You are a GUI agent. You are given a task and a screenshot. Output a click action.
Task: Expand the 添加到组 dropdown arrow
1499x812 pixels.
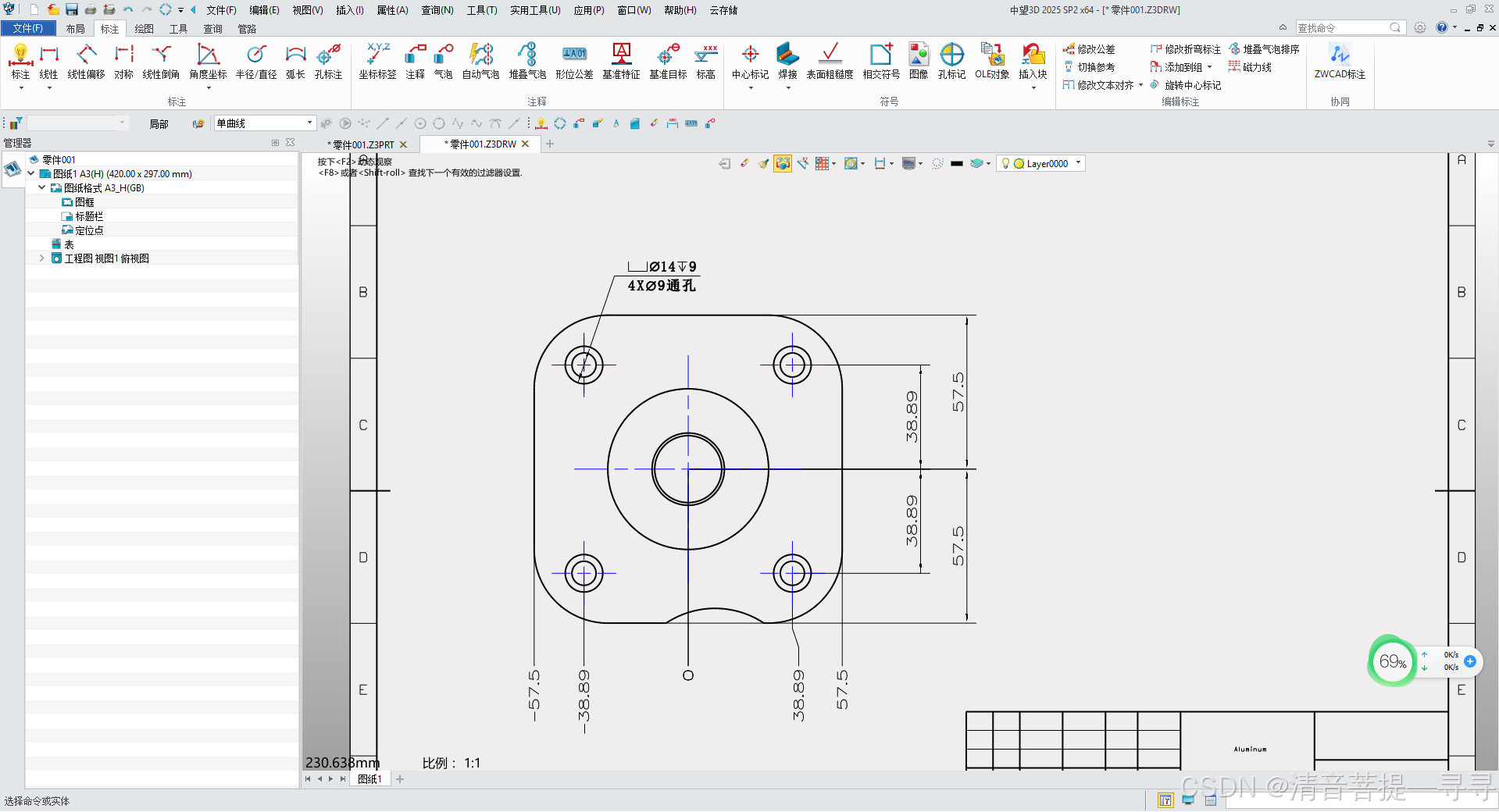1209,67
